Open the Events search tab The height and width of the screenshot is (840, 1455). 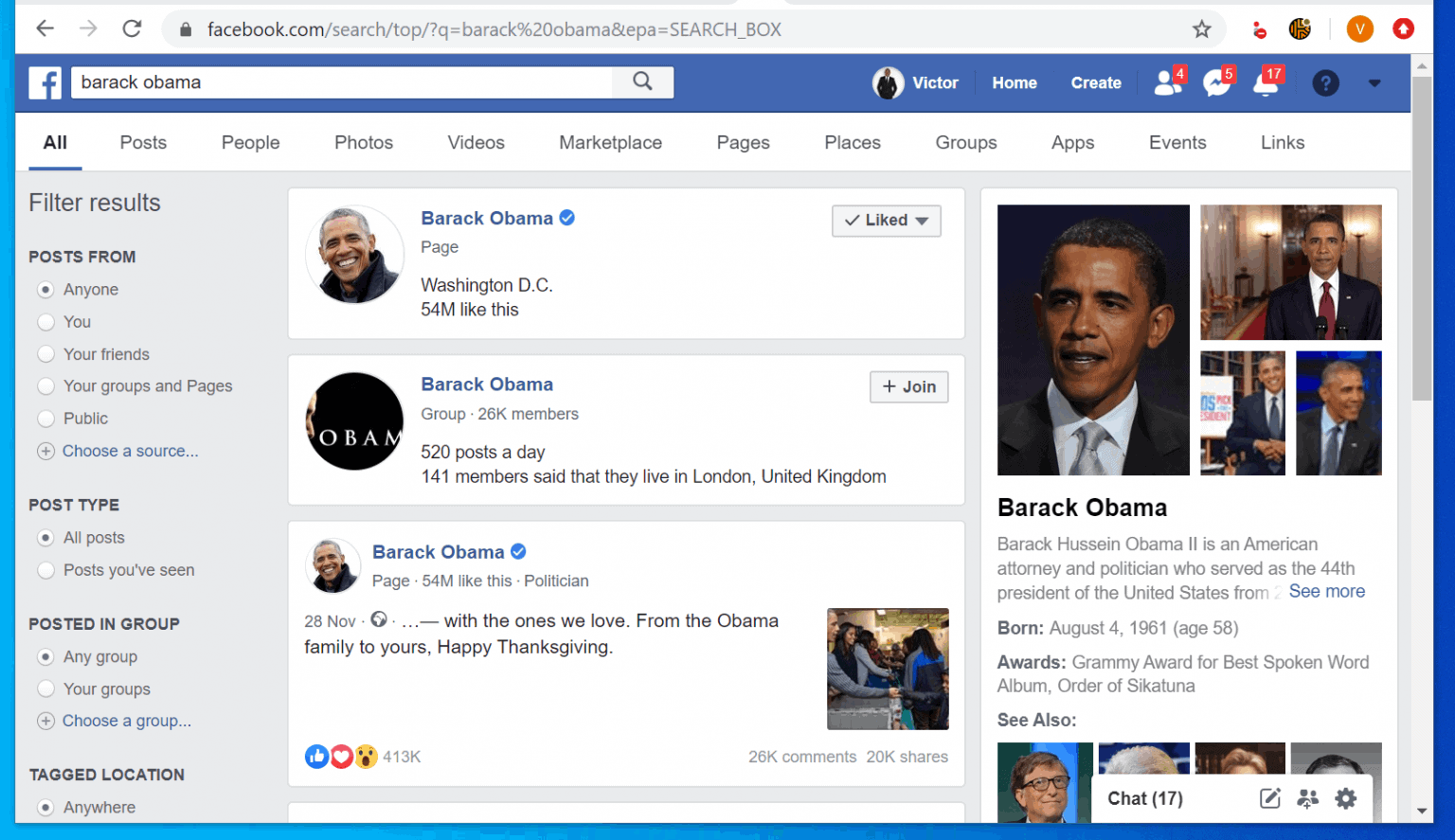pyautogui.click(x=1177, y=143)
